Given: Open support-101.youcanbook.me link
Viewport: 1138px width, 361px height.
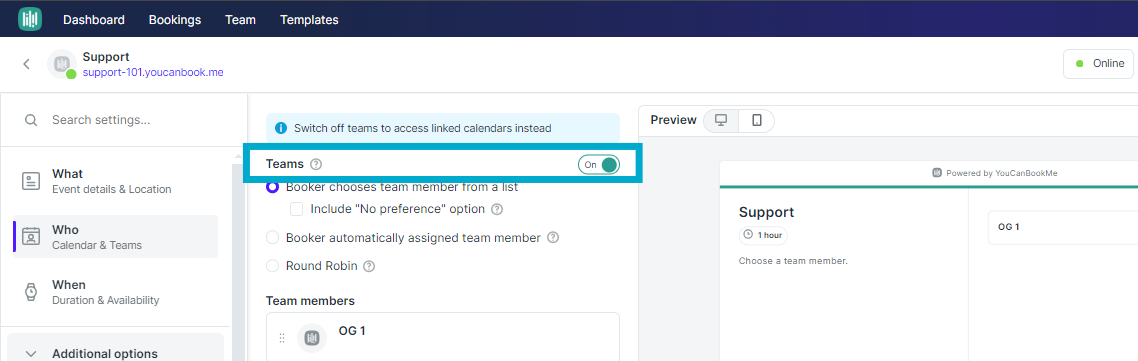Looking at the screenshot, I should [x=153, y=72].
